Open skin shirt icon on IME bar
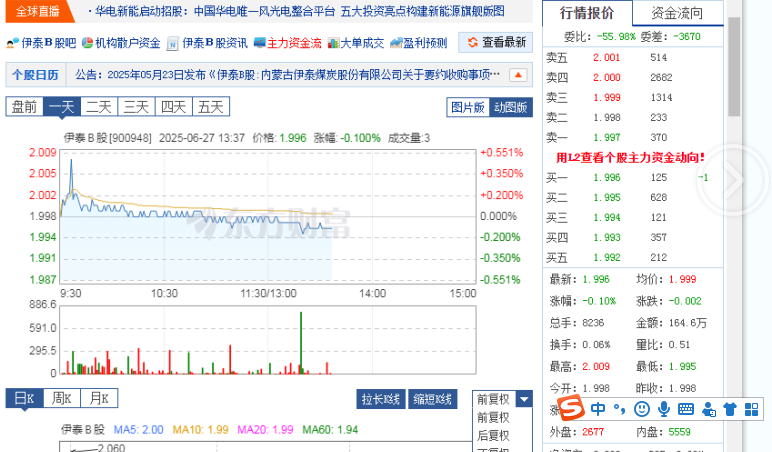This screenshot has height=452, width=772. point(730,409)
